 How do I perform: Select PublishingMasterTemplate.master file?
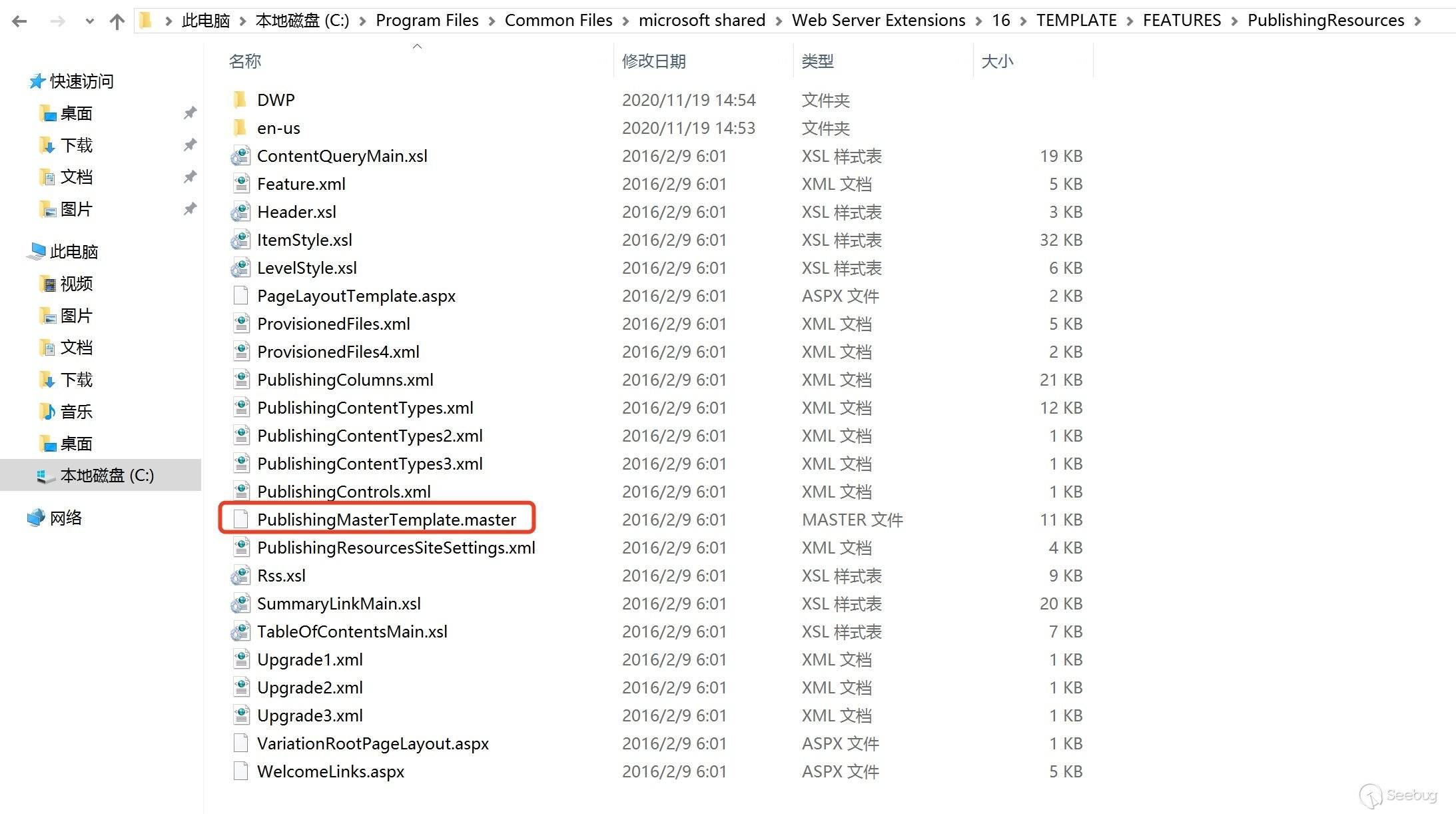point(386,520)
